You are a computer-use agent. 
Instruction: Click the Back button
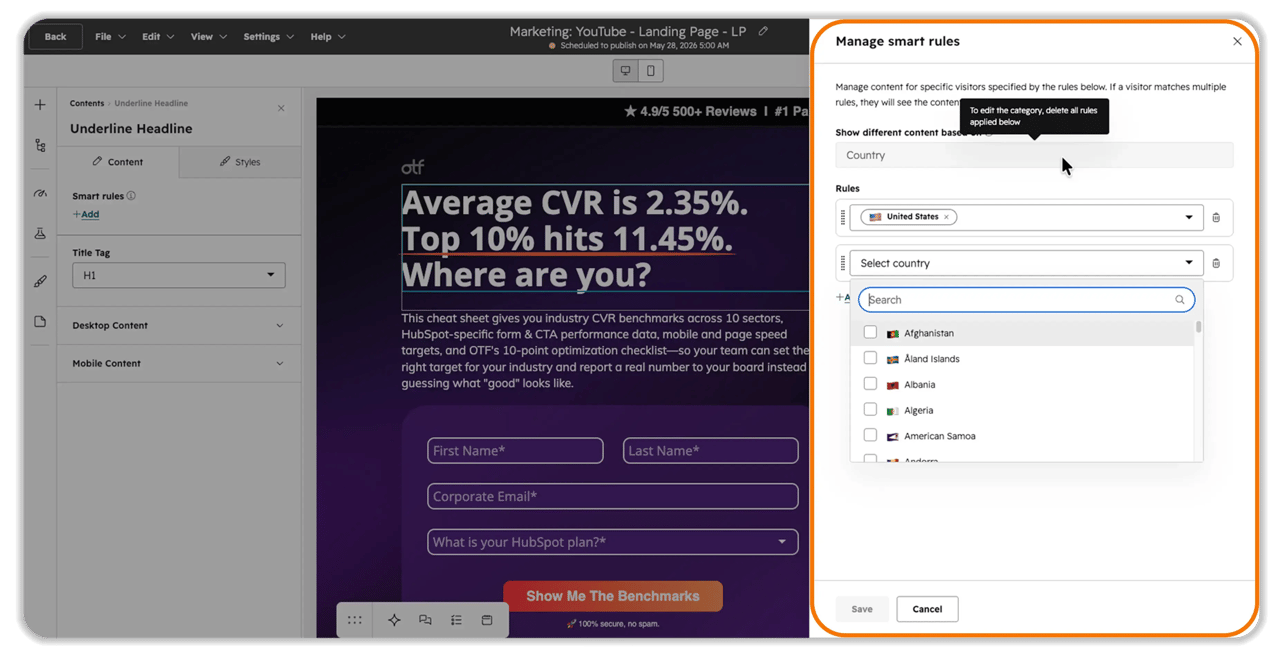pyautogui.click(x=55, y=37)
